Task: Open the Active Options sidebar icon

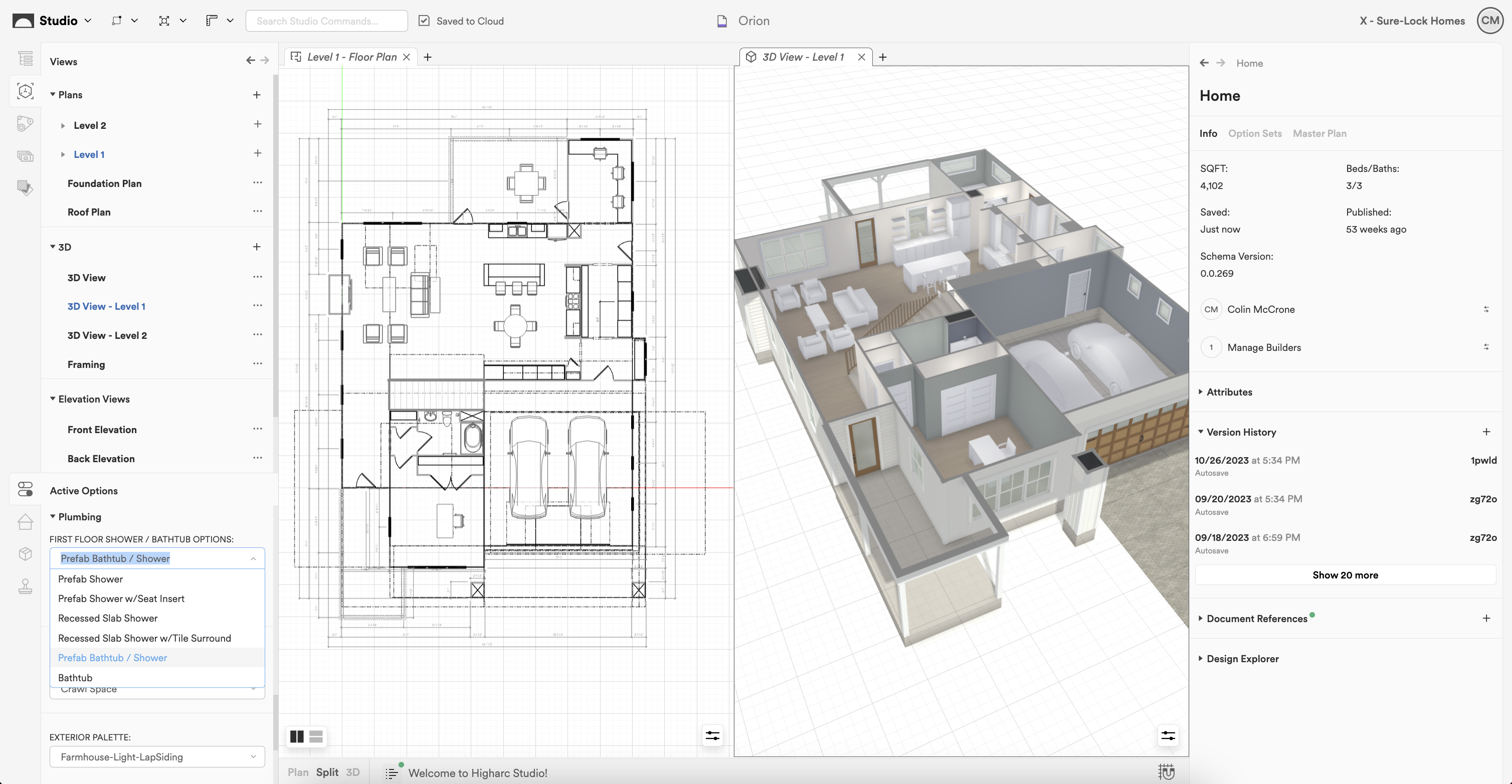Action: pyautogui.click(x=25, y=489)
